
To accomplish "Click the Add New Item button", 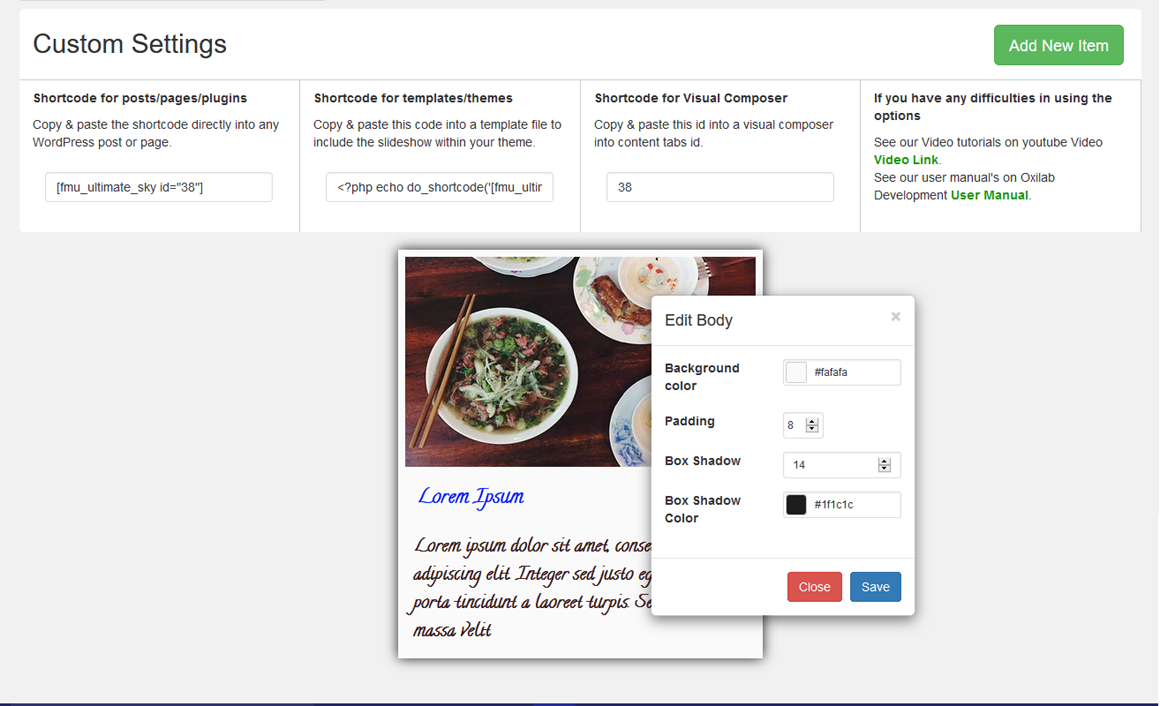I will click(x=1058, y=45).
